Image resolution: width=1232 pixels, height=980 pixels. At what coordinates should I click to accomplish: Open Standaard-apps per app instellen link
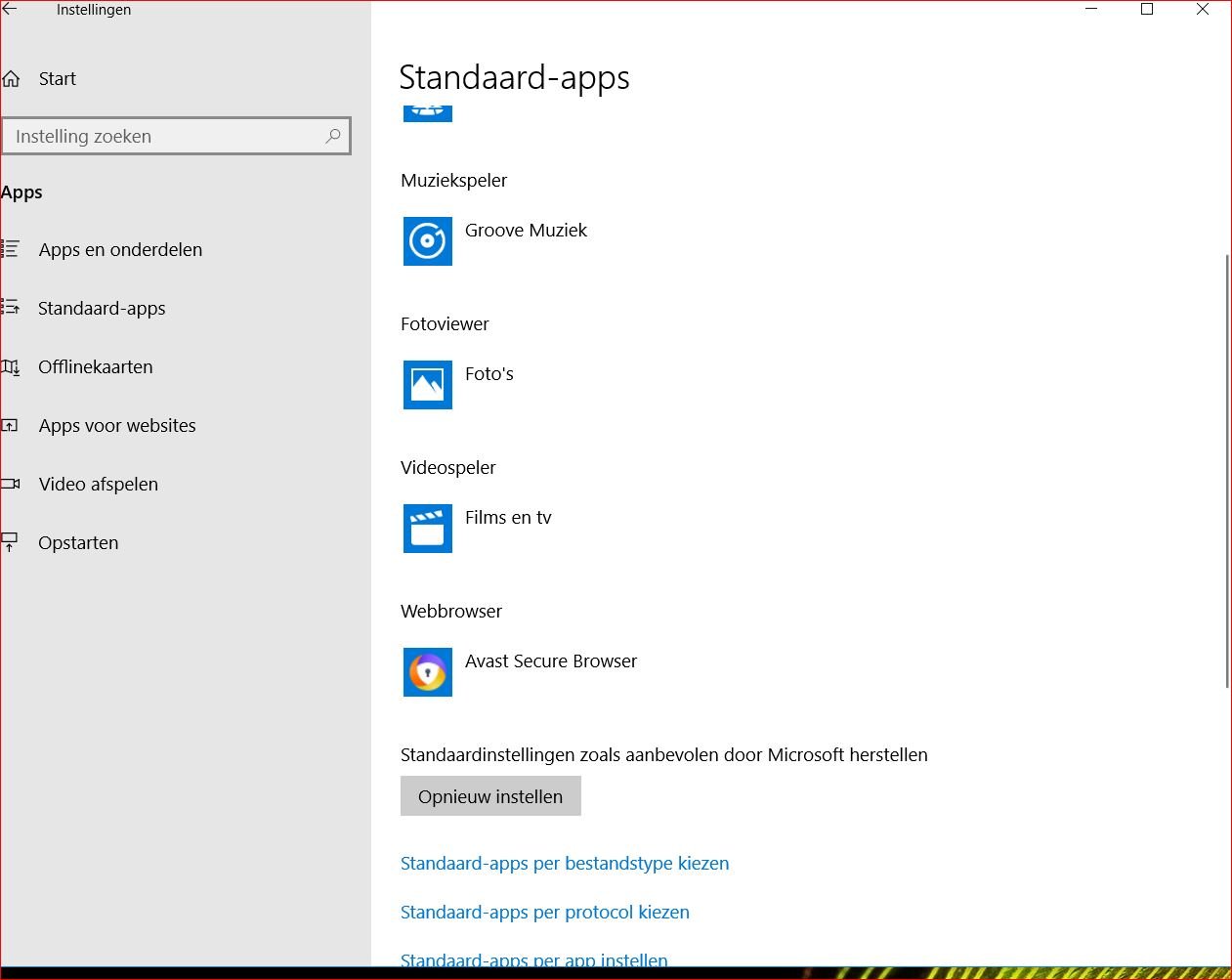point(534,959)
